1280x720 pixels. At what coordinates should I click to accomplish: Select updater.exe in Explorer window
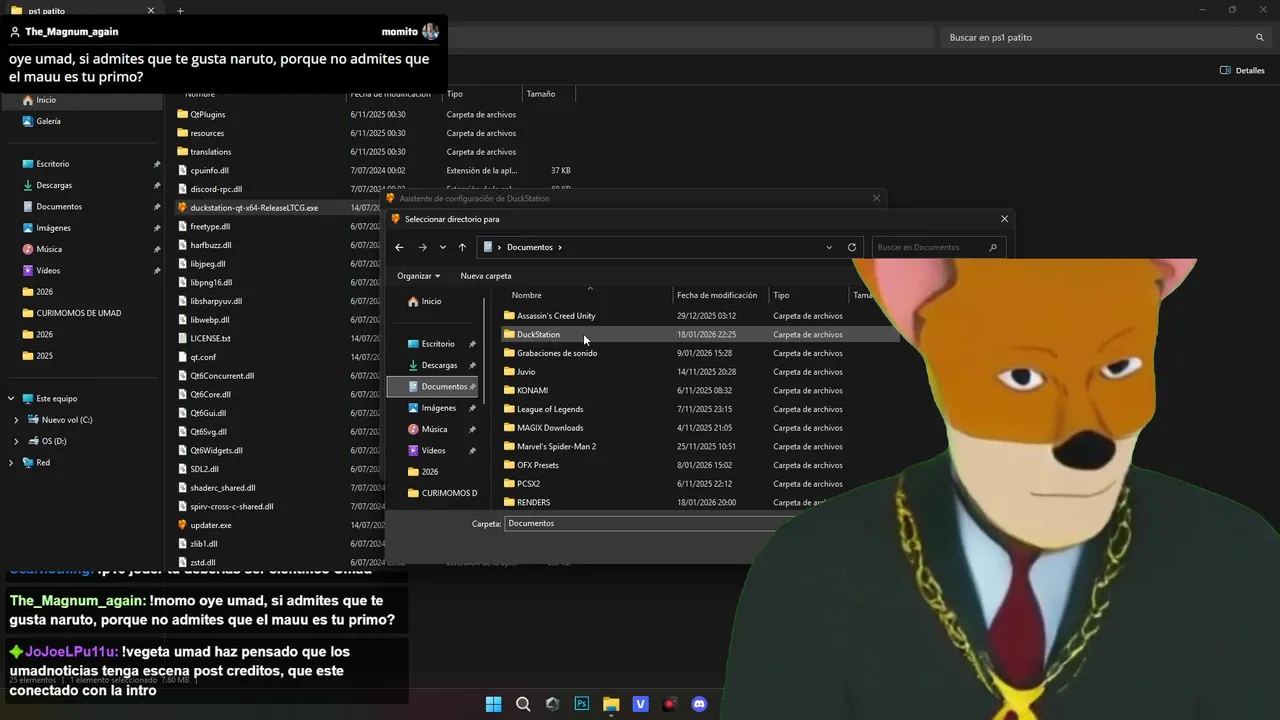pyautogui.click(x=211, y=525)
